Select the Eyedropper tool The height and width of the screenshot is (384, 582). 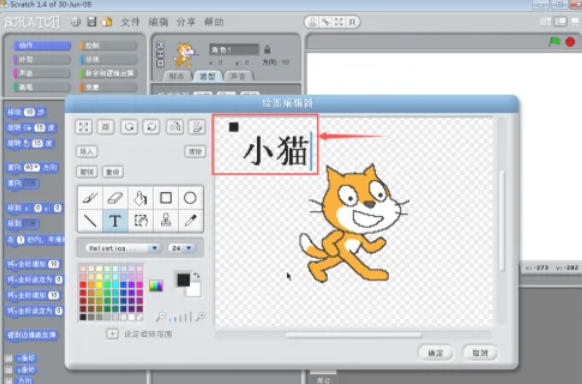pos(190,221)
